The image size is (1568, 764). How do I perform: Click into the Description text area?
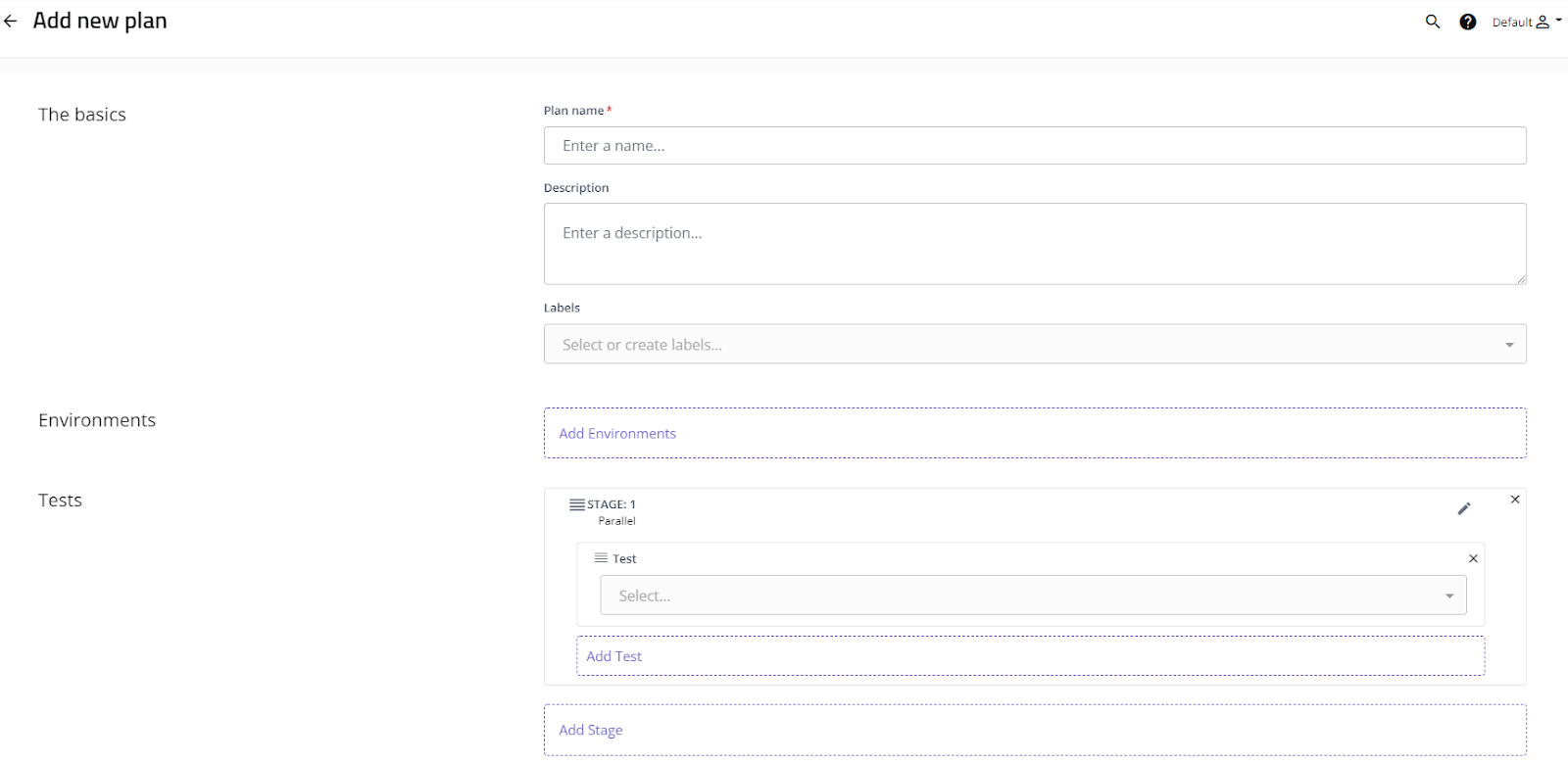(x=1035, y=244)
